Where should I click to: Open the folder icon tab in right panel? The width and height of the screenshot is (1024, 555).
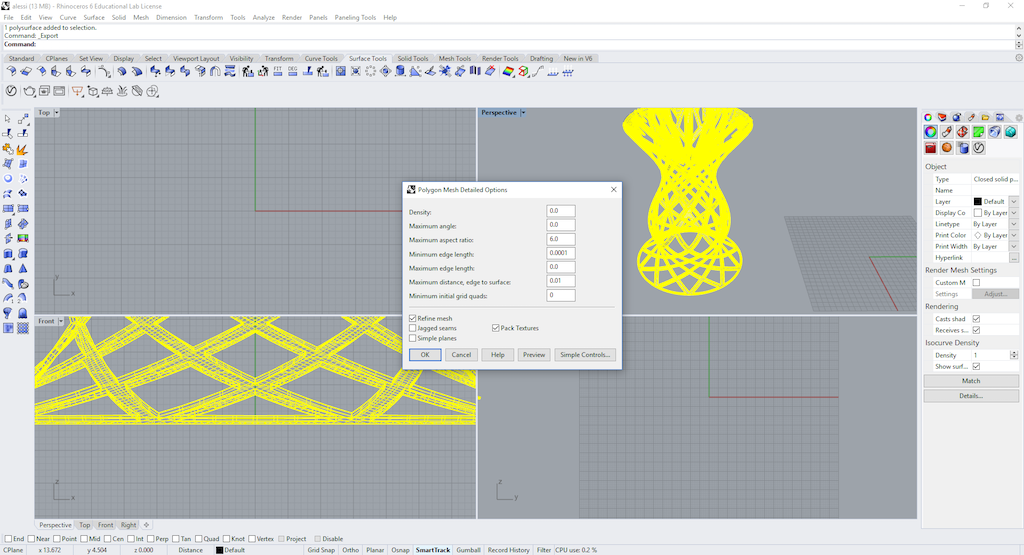coord(985,118)
